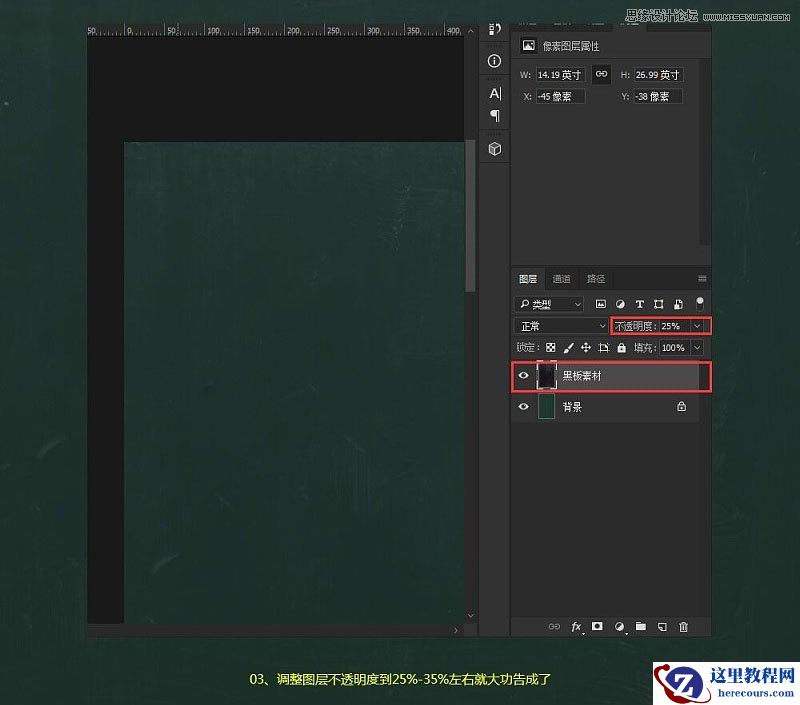Switch to the 路径 tab

coord(596,278)
